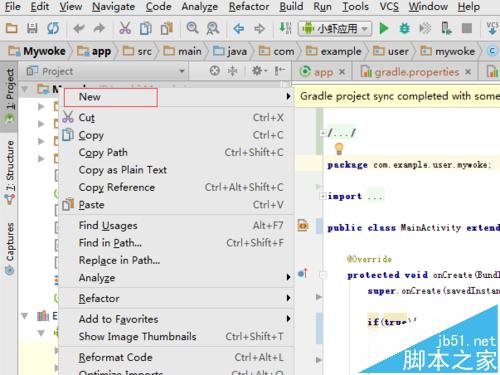The height and width of the screenshot is (375, 500).
Task: Click the package declaration line in editor
Action: pos(409,165)
